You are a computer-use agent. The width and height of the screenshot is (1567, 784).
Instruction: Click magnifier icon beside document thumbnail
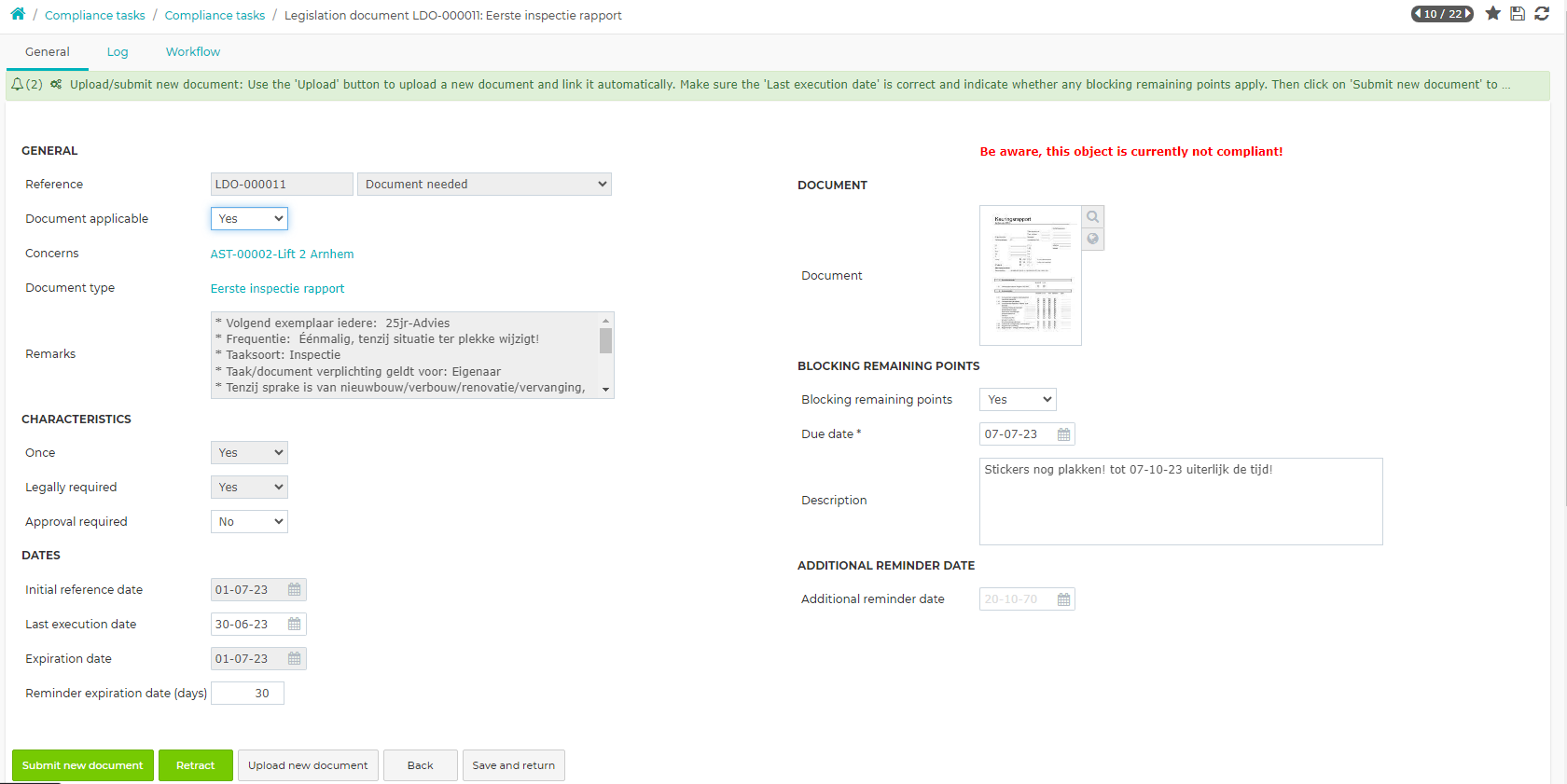[x=1093, y=216]
